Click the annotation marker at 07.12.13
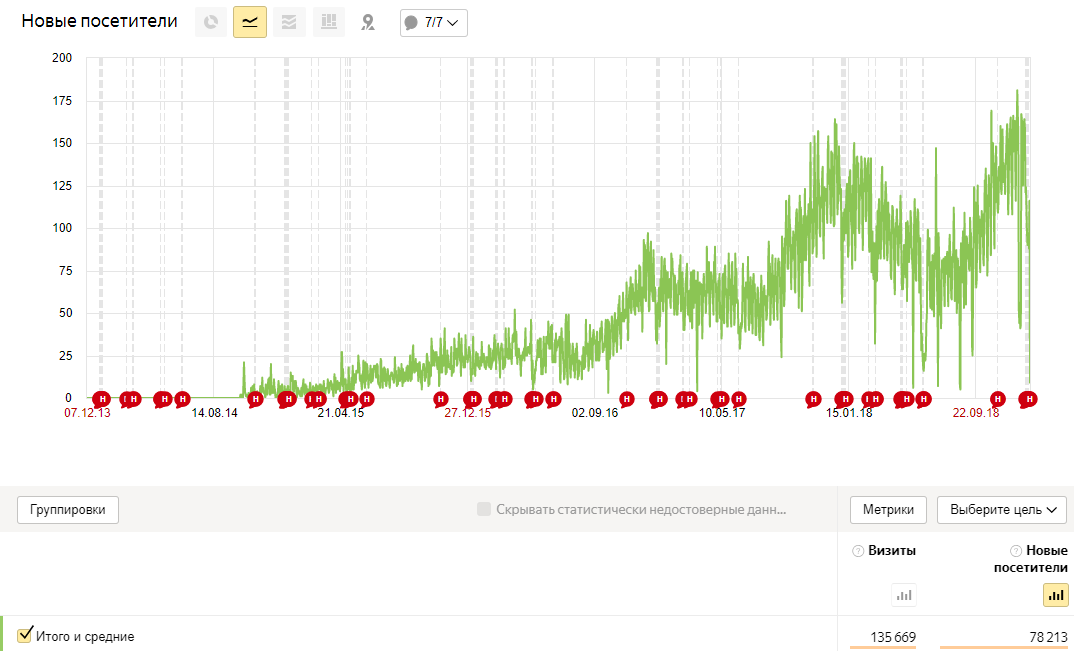This screenshot has height=651, width=1074. [x=100, y=400]
